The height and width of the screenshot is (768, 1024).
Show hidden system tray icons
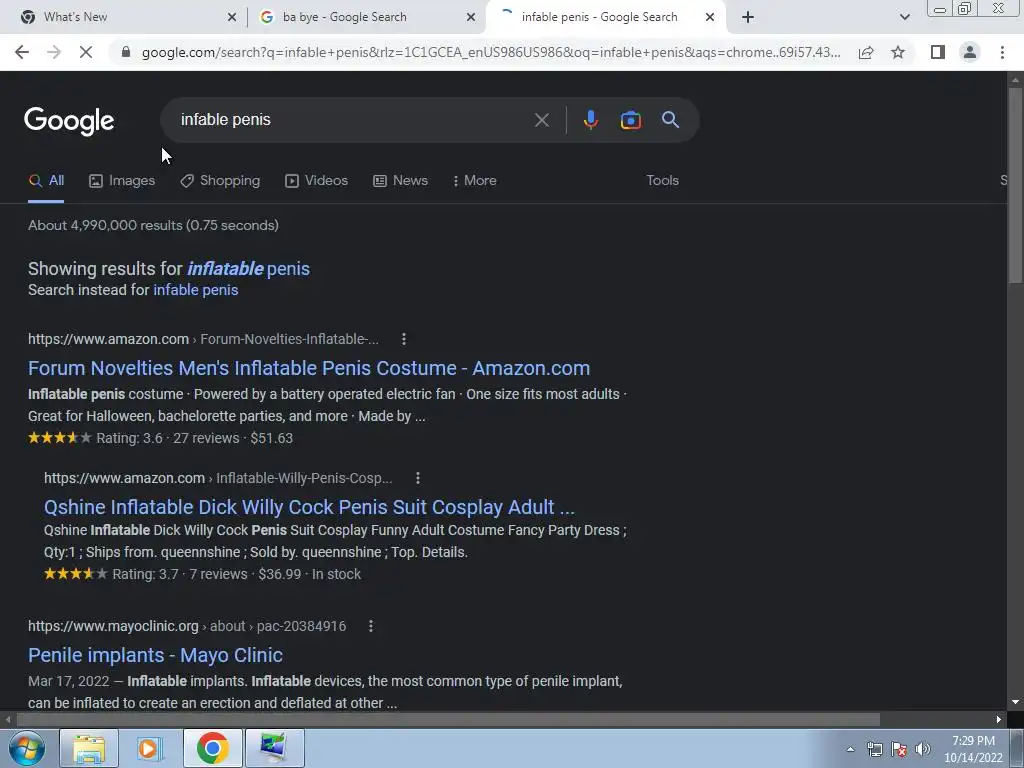point(850,749)
